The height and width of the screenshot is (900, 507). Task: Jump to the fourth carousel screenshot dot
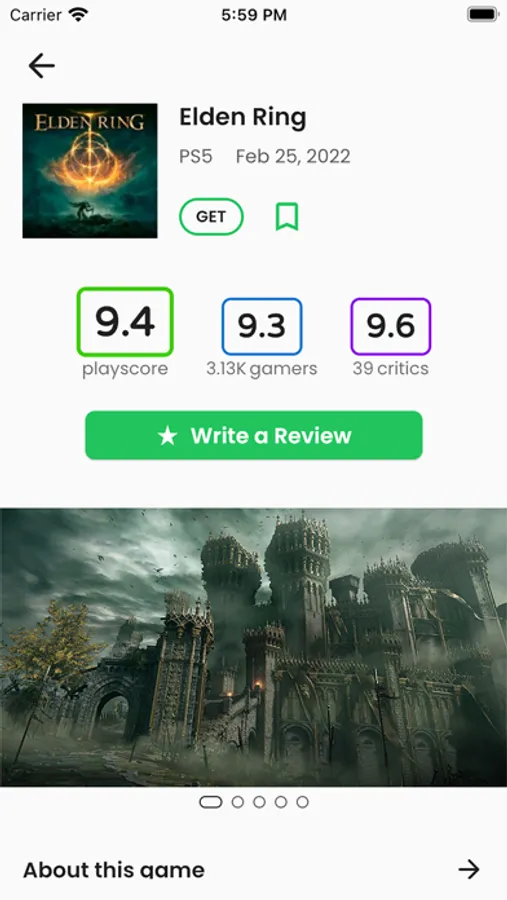click(281, 802)
